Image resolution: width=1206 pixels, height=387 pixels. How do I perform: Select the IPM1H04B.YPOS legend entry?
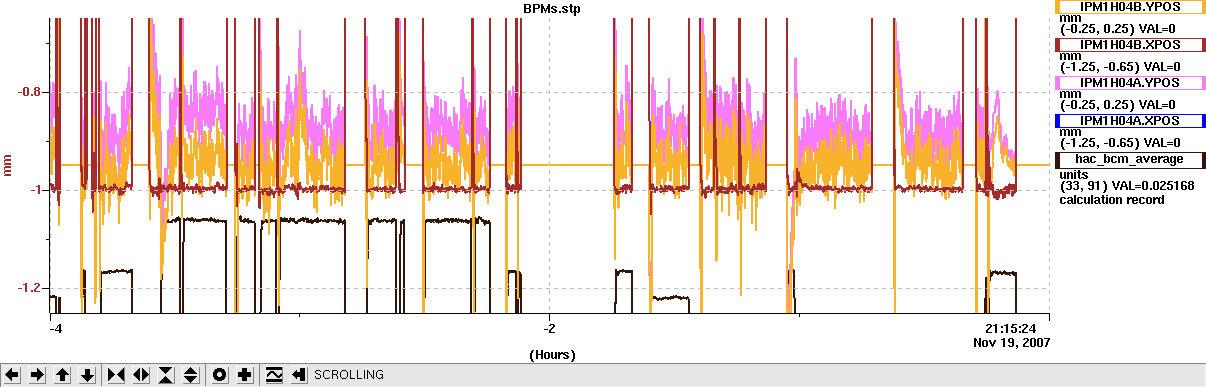coord(1131,7)
